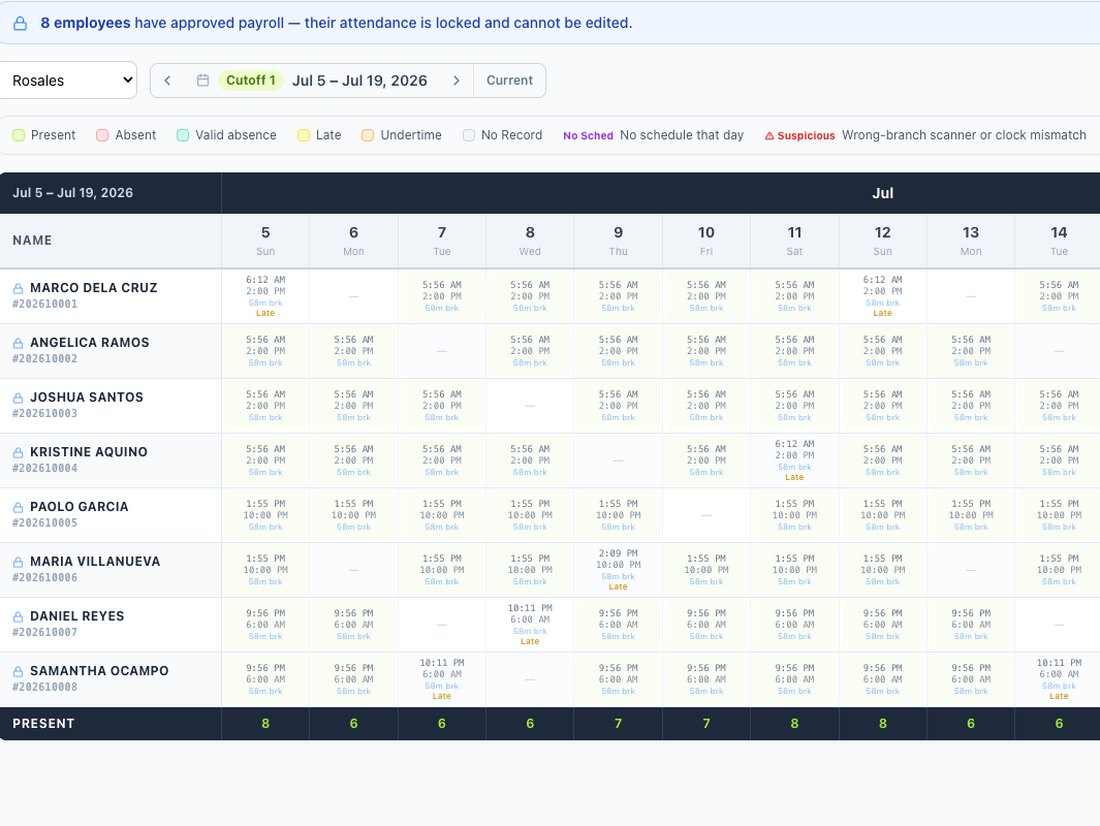
Task: Click the 7 Tue column header
Action: coord(442,241)
